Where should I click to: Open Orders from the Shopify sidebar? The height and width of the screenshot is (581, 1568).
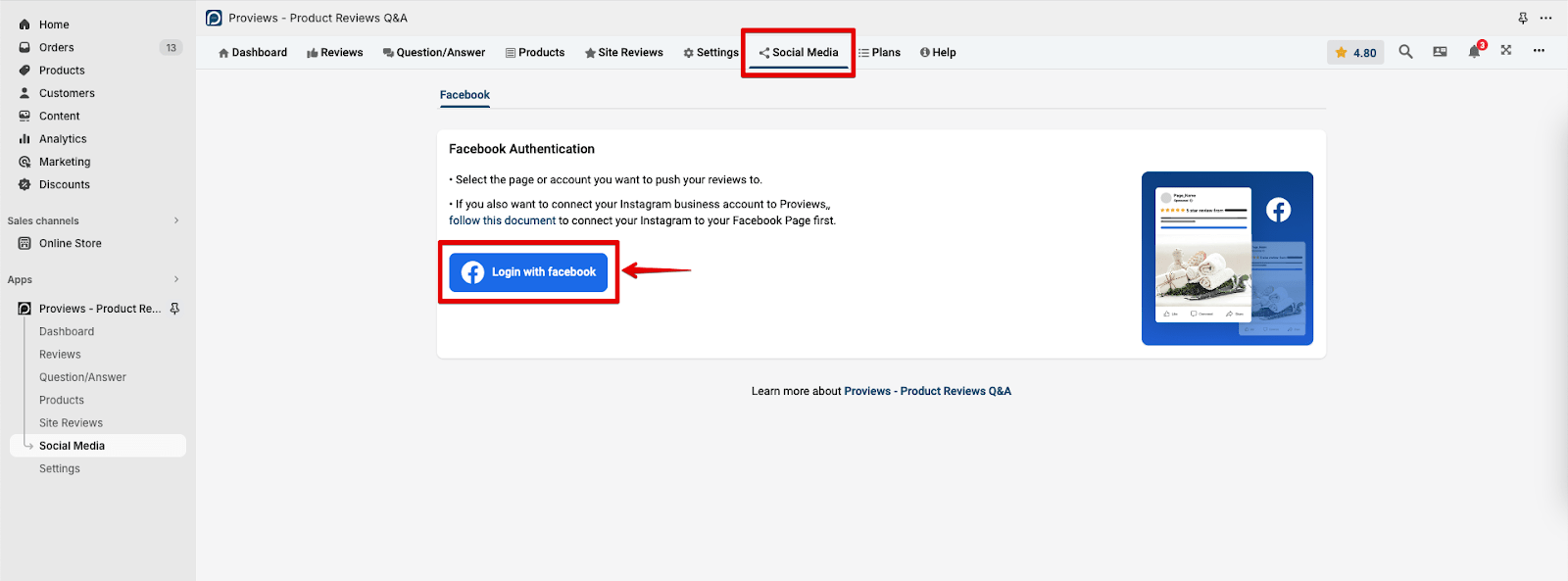pos(56,47)
